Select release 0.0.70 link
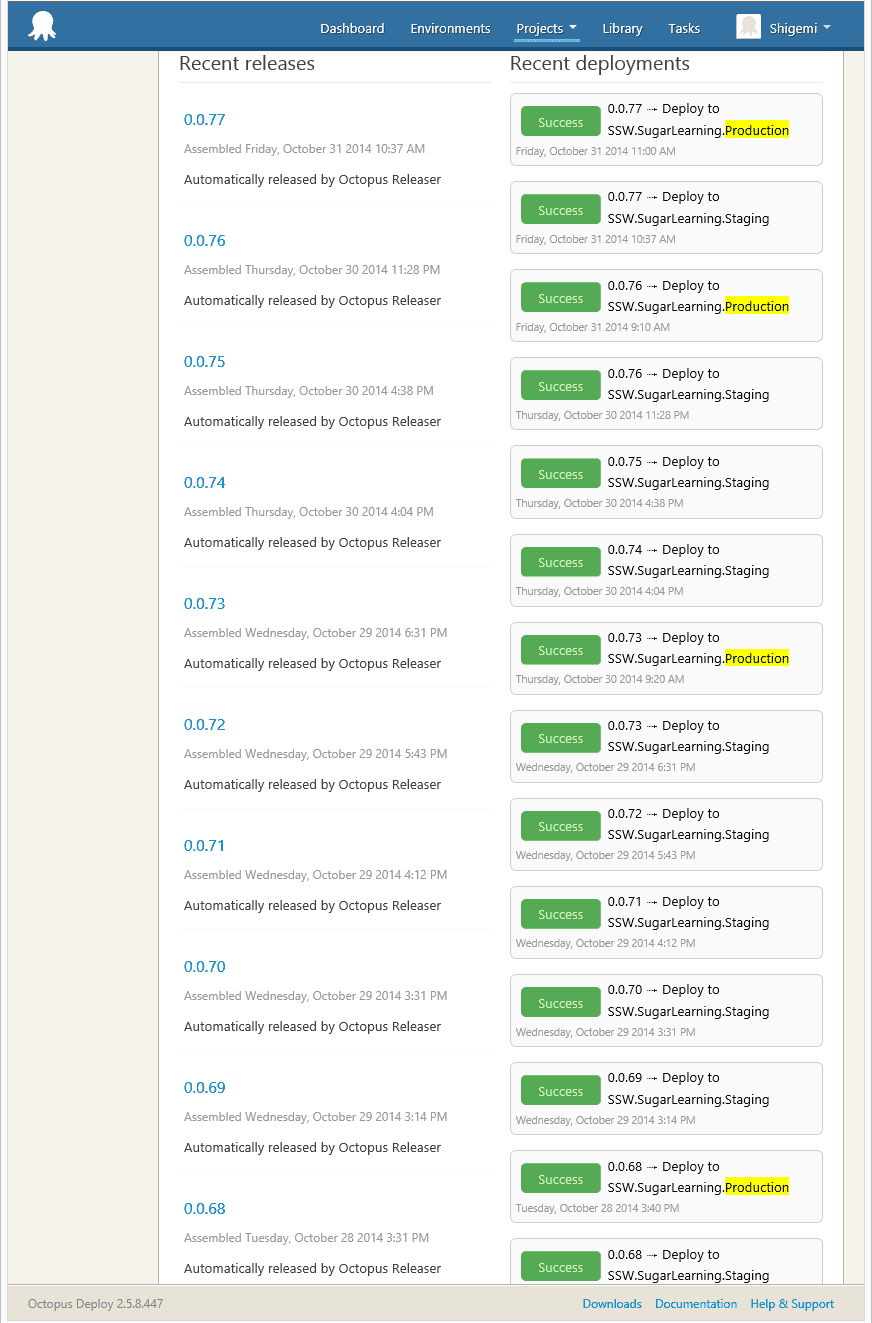 tap(205, 967)
